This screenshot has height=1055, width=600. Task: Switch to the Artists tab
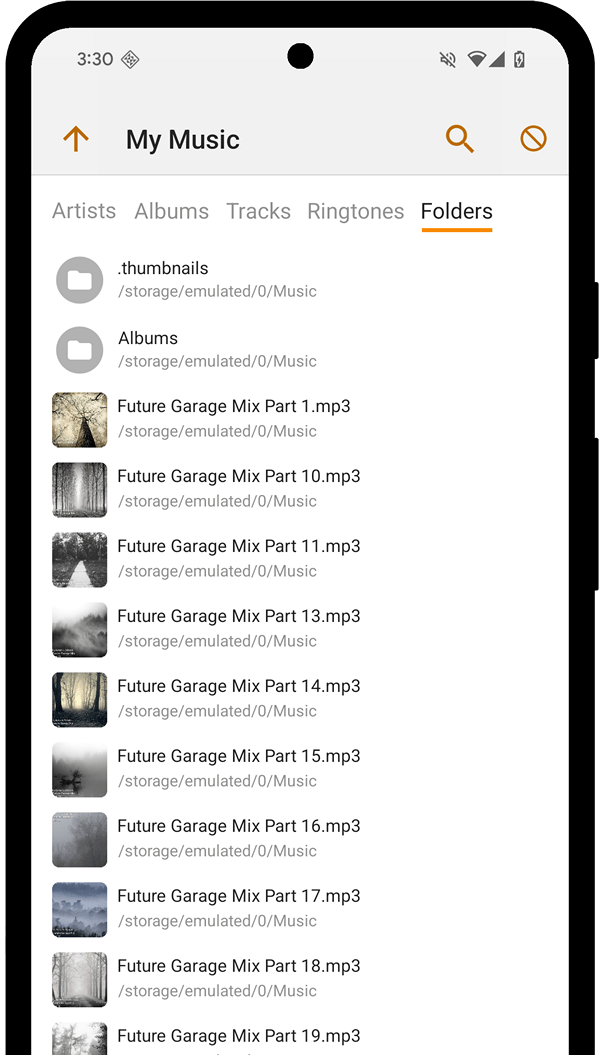[x=84, y=211]
